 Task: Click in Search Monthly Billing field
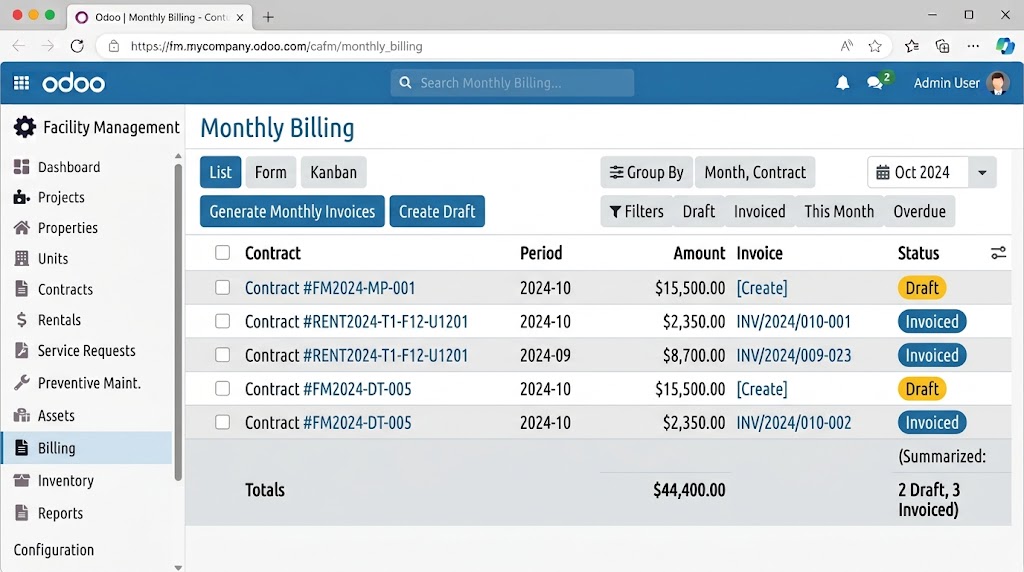click(x=513, y=83)
